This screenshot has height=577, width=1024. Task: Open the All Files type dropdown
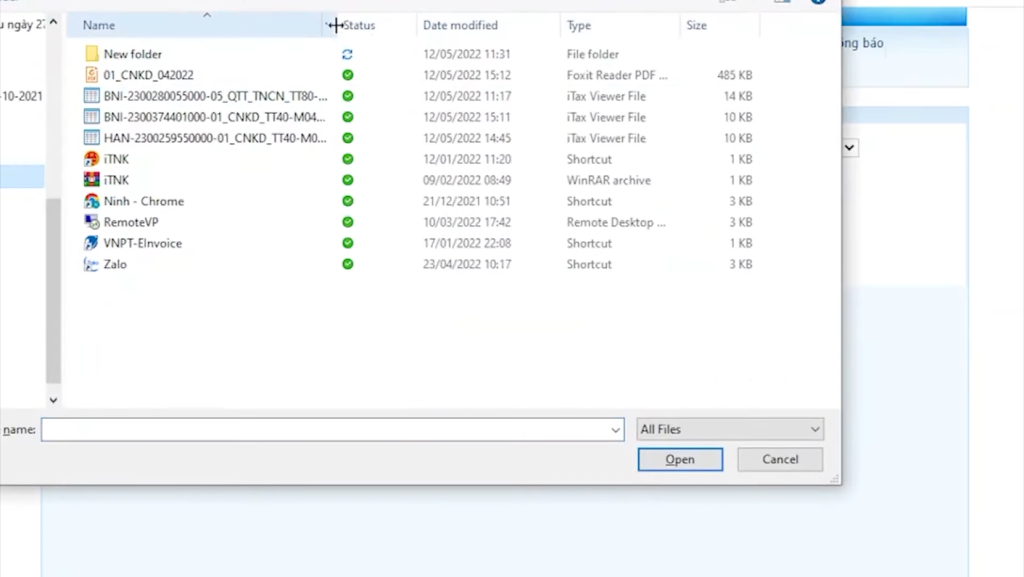[729, 429]
